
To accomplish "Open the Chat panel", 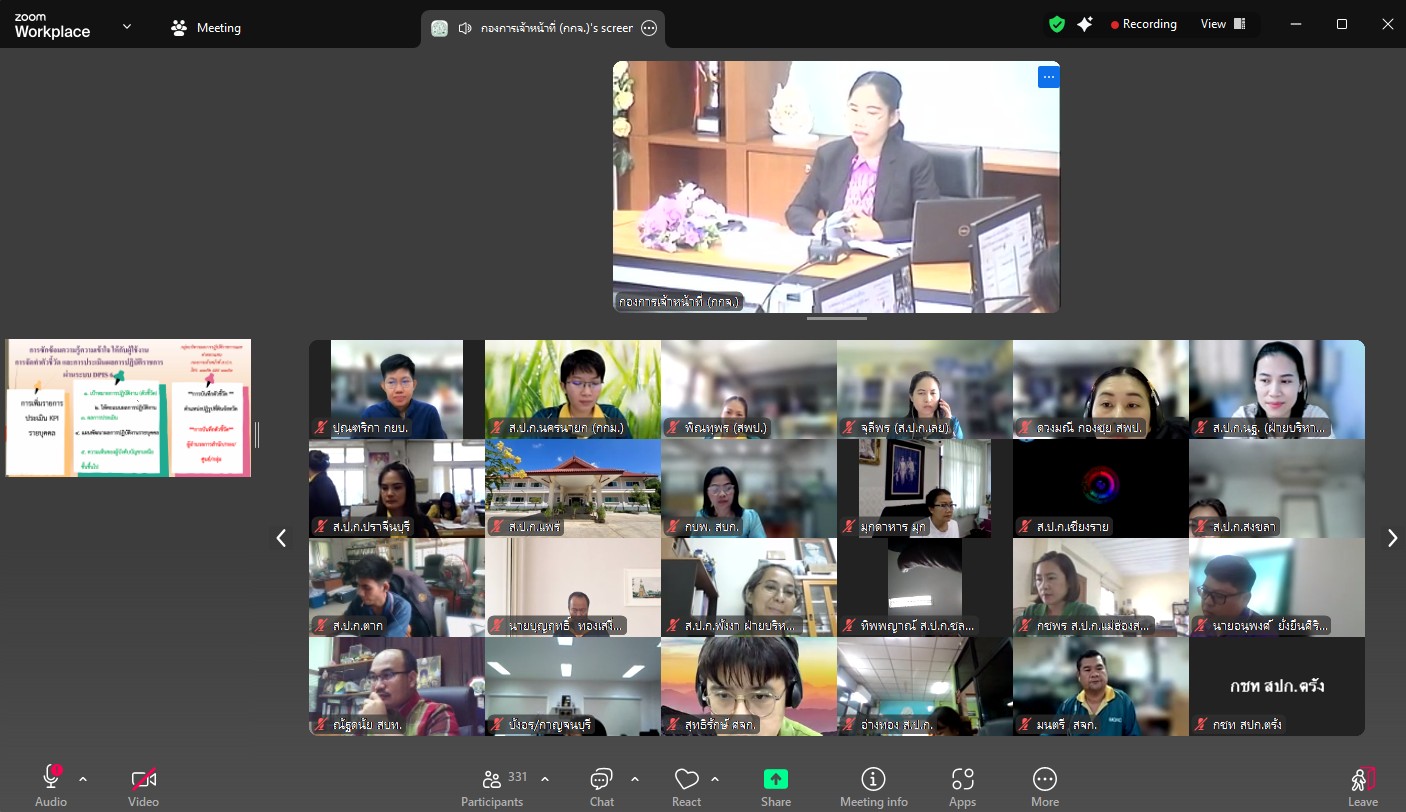I will [601, 786].
